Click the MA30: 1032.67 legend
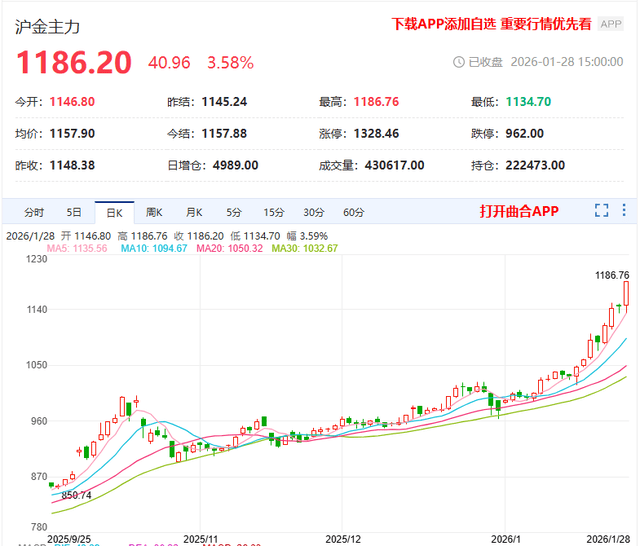640x546 pixels. click(304, 248)
